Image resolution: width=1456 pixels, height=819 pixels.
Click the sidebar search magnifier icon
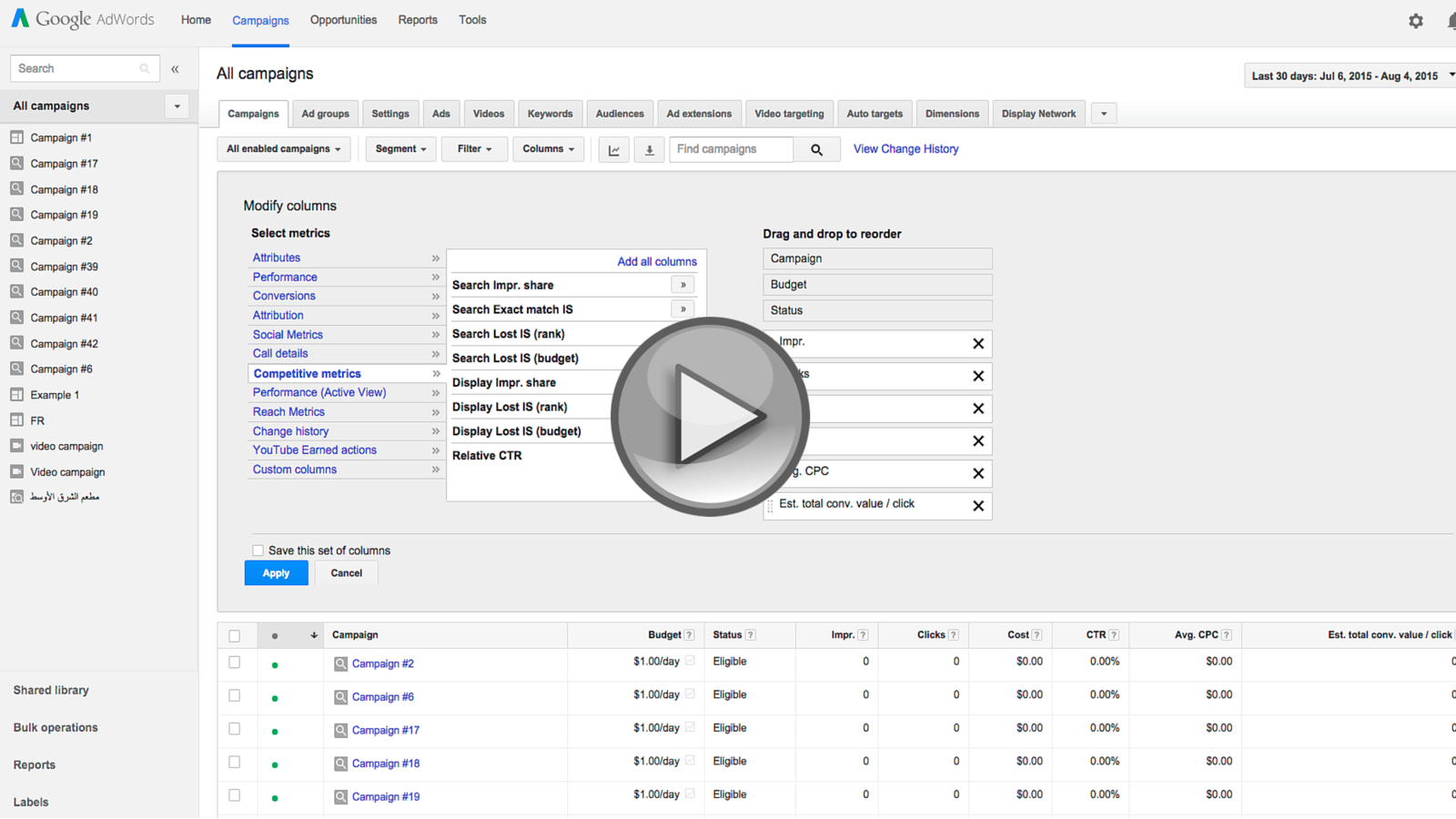[x=145, y=68]
